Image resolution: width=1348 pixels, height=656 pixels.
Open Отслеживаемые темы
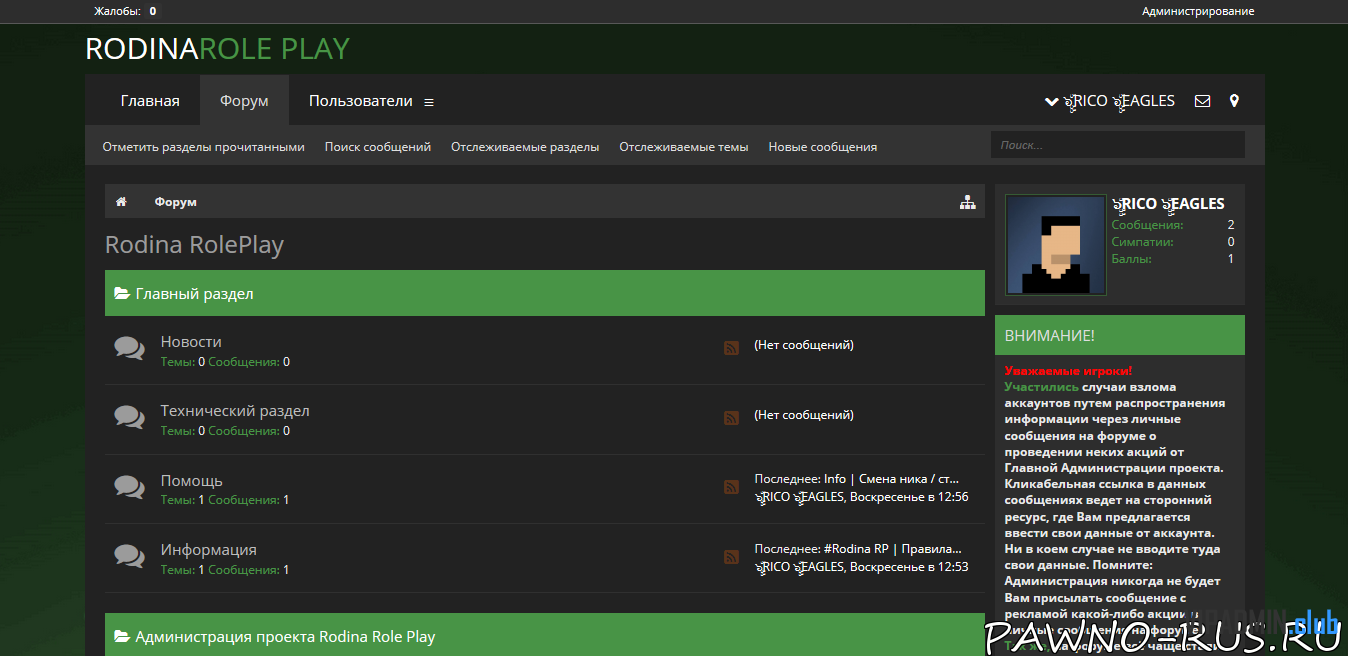pyautogui.click(x=684, y=147)
